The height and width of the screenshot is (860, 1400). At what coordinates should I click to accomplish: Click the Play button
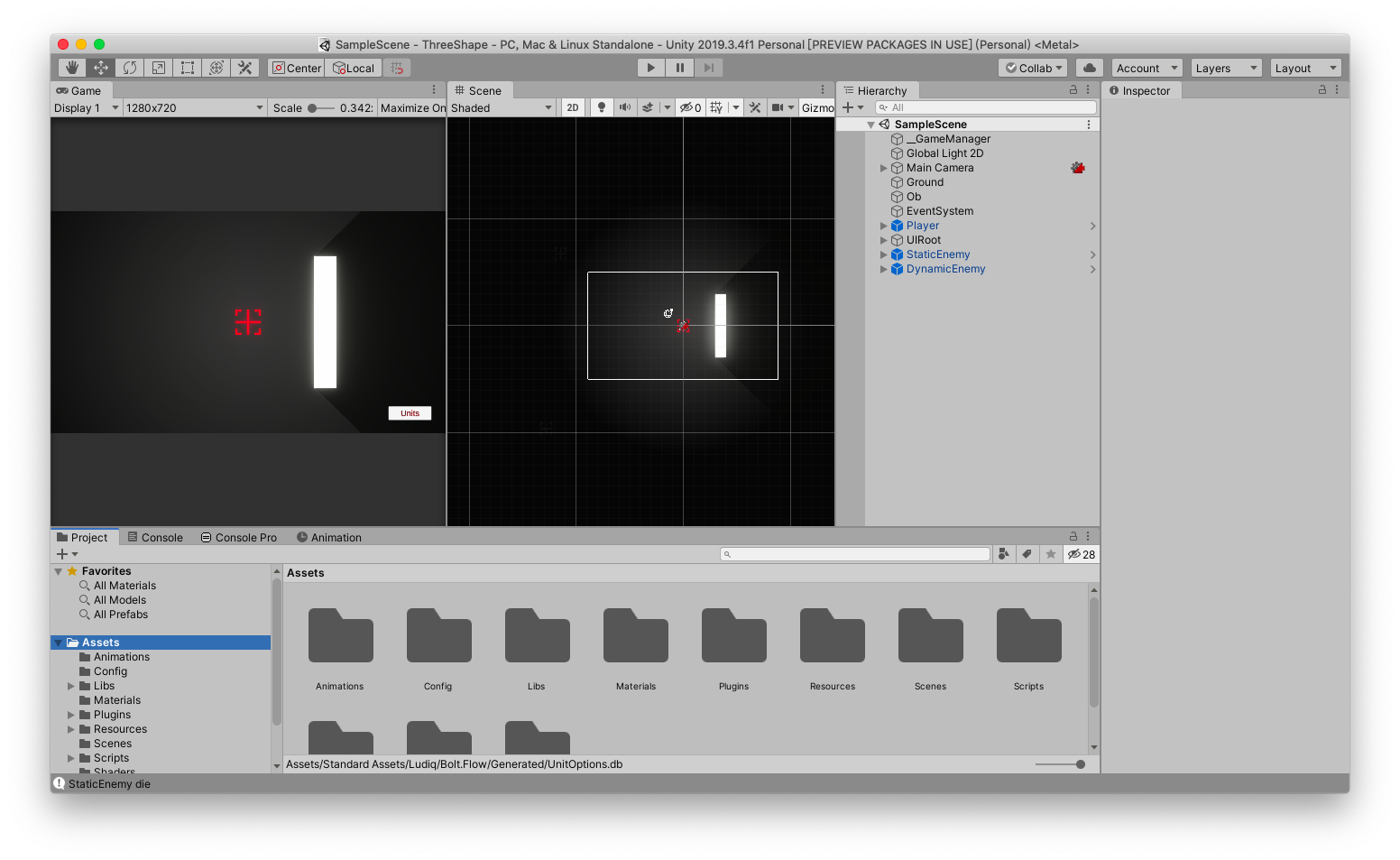650,68
